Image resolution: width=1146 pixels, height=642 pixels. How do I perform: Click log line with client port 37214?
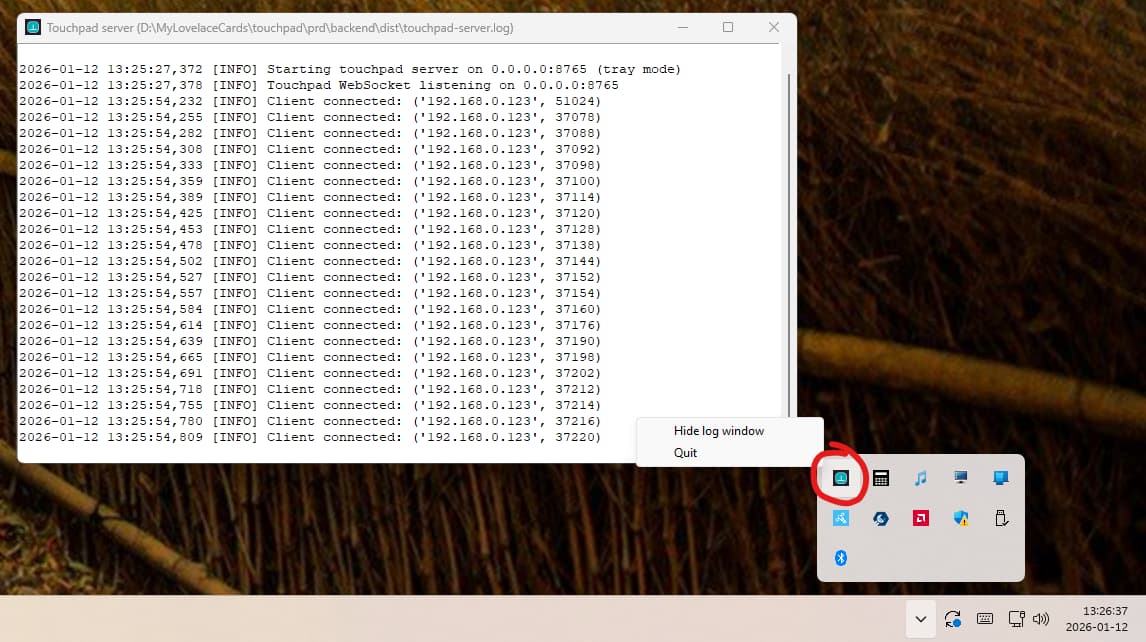point(310,406)
